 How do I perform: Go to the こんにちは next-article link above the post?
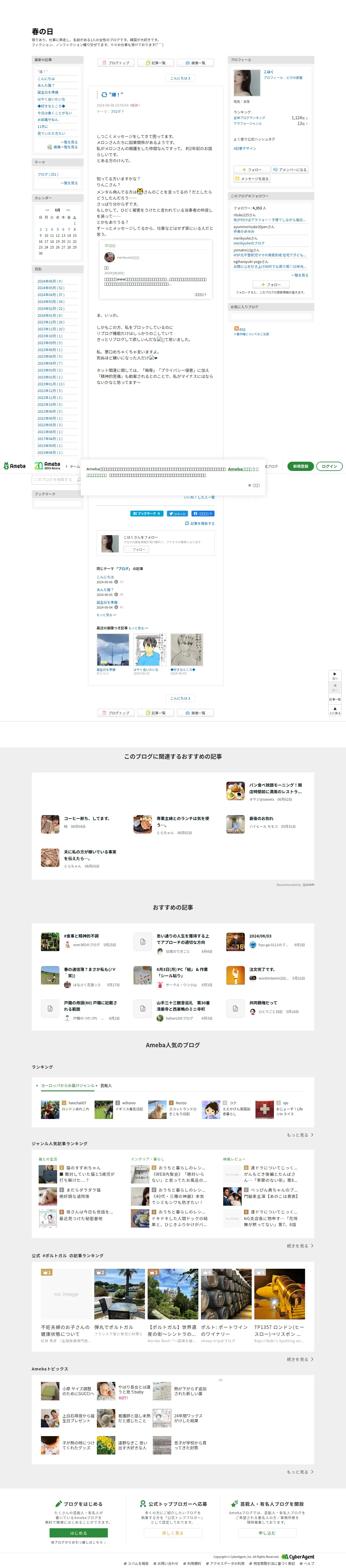pyautogui.click(x=180, y=78)
